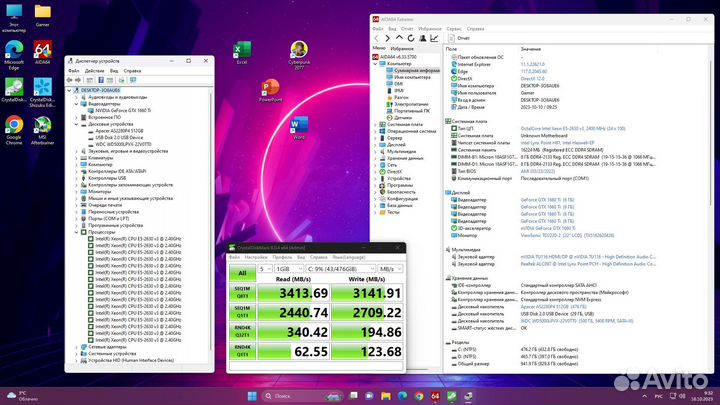This screenshot has width=720, height=405.
Task: Click the scan hardware monitor icon in Device Manager
Action: [x=133, y=80]
